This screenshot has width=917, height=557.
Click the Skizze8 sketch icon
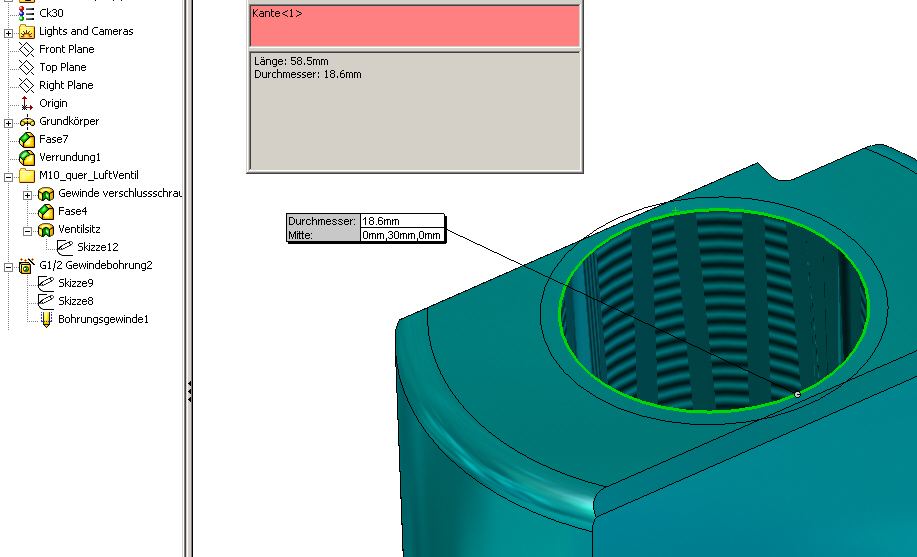46,301
